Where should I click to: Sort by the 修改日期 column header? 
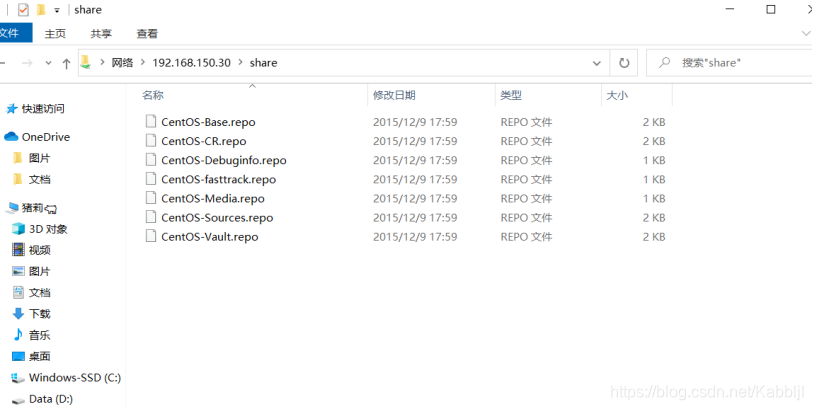tap(394, 95)
